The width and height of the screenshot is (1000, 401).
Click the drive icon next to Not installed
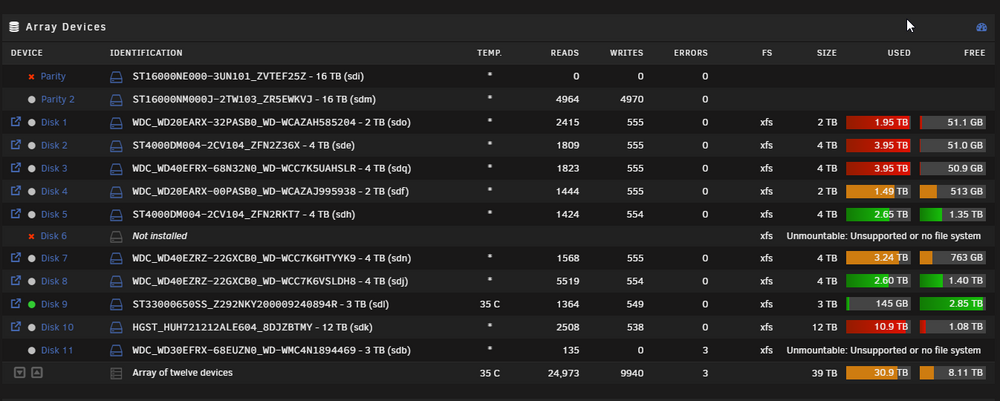point(115,236)
